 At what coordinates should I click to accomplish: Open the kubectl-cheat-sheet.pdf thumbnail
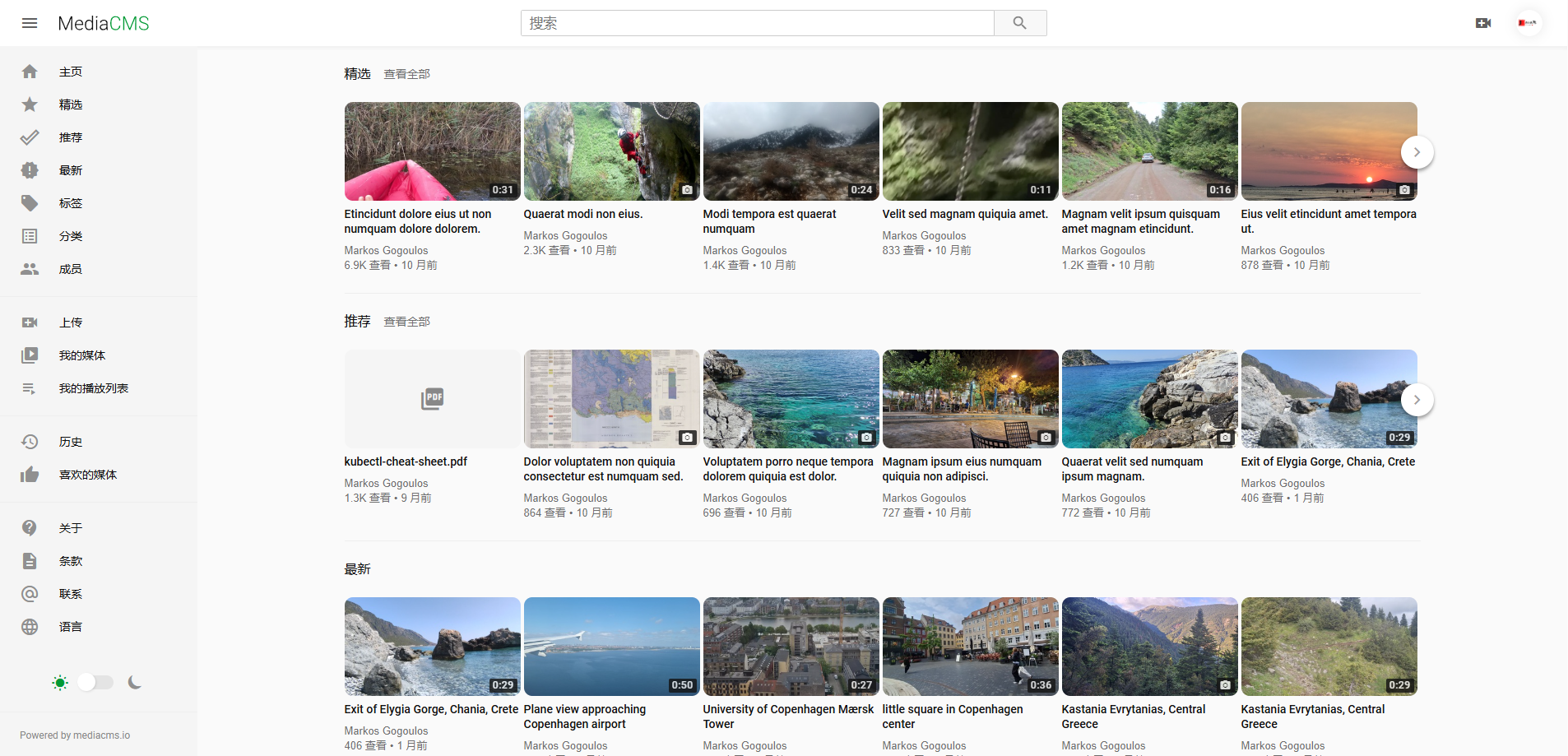tap(432, 399)
